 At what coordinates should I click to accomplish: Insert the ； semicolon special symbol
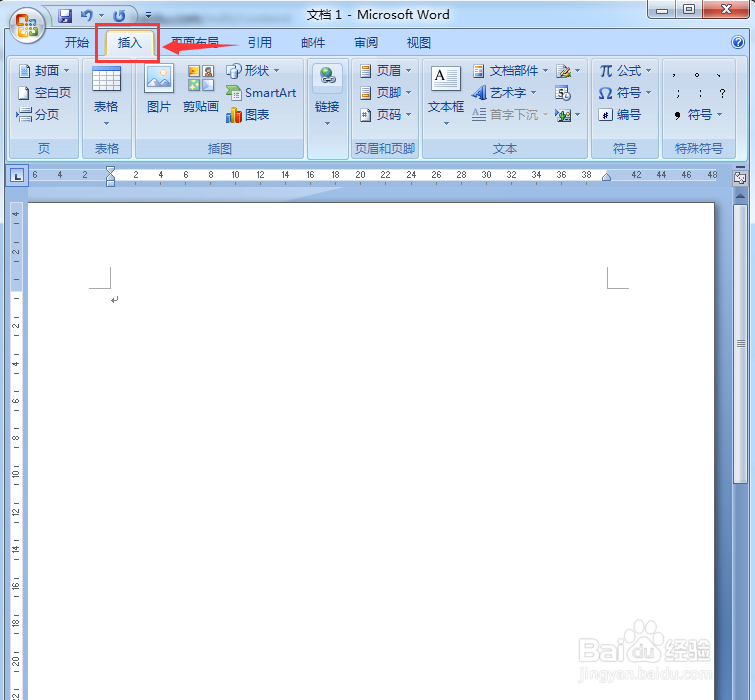point(678,93)
